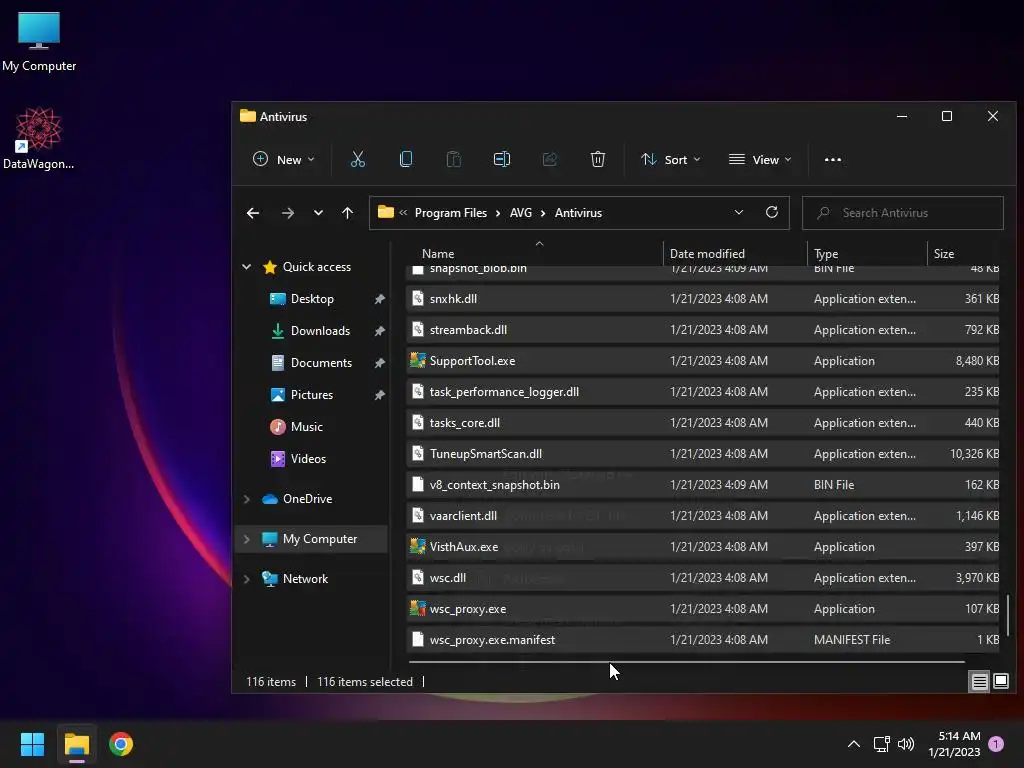Collapse the Quick access tree
Screen dimensions: 1024x768
pos(247,266)
